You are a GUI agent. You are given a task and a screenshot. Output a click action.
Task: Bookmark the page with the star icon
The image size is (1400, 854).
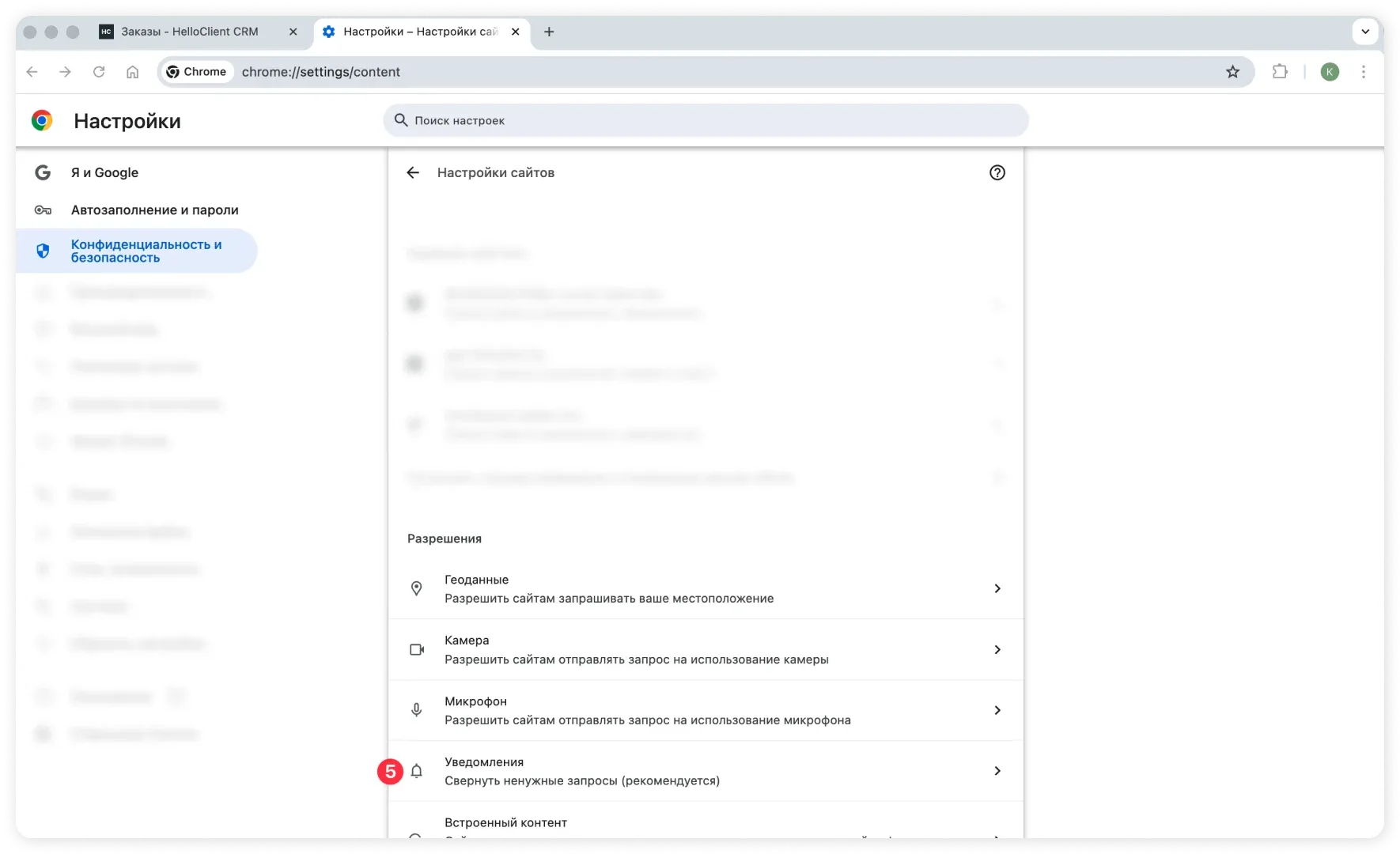pos(1233,72)
